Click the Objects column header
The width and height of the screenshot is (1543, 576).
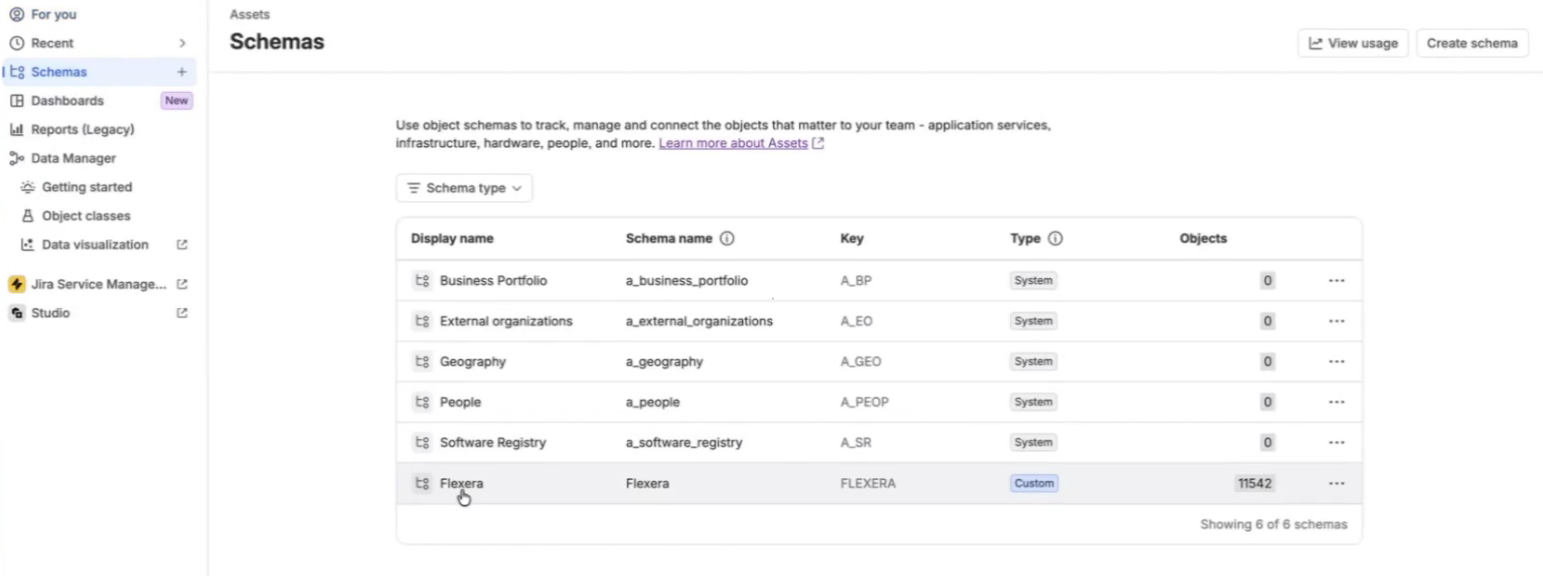click(x=1203, y=239)
